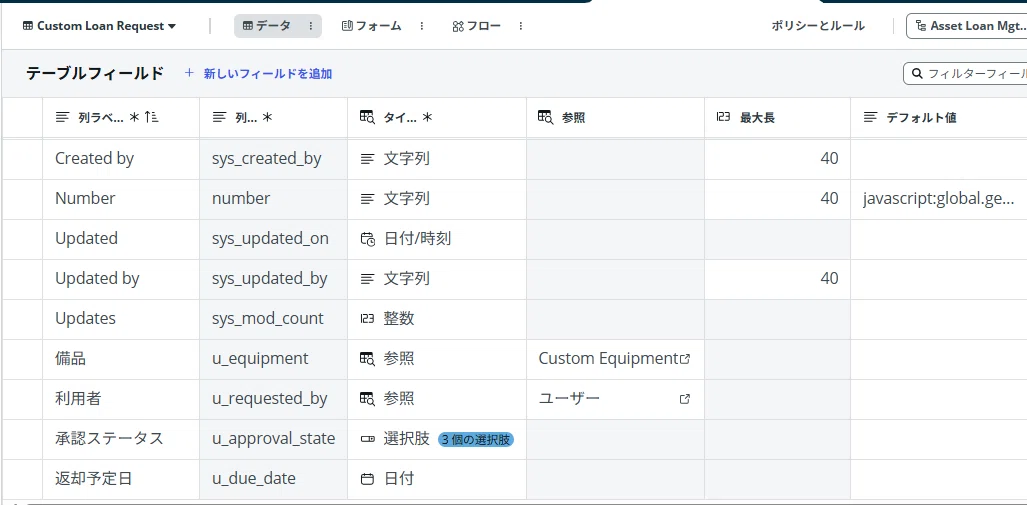This screenshot has width=1027, height=505.
Task: Click the sys_mod_count cell
Action: pyautogui.click(x=274, y=318)
